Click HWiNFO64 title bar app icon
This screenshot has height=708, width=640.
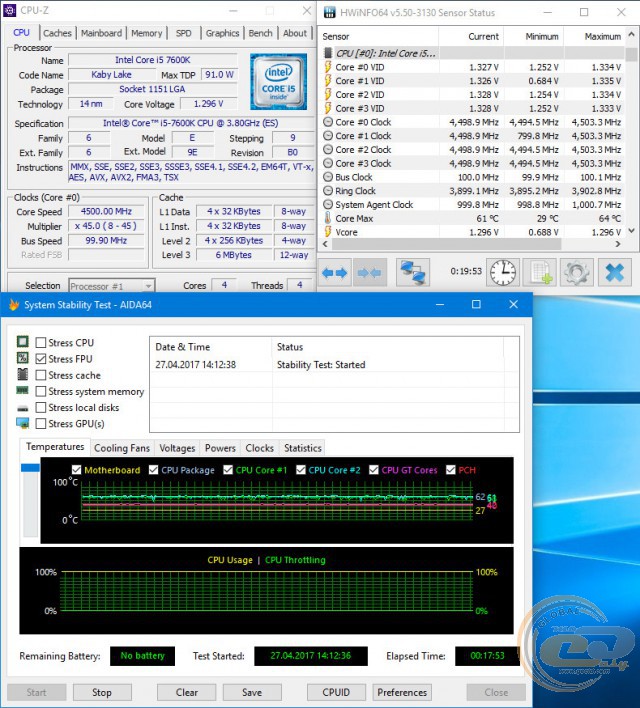pyautogui.click(x=330, y=13)
